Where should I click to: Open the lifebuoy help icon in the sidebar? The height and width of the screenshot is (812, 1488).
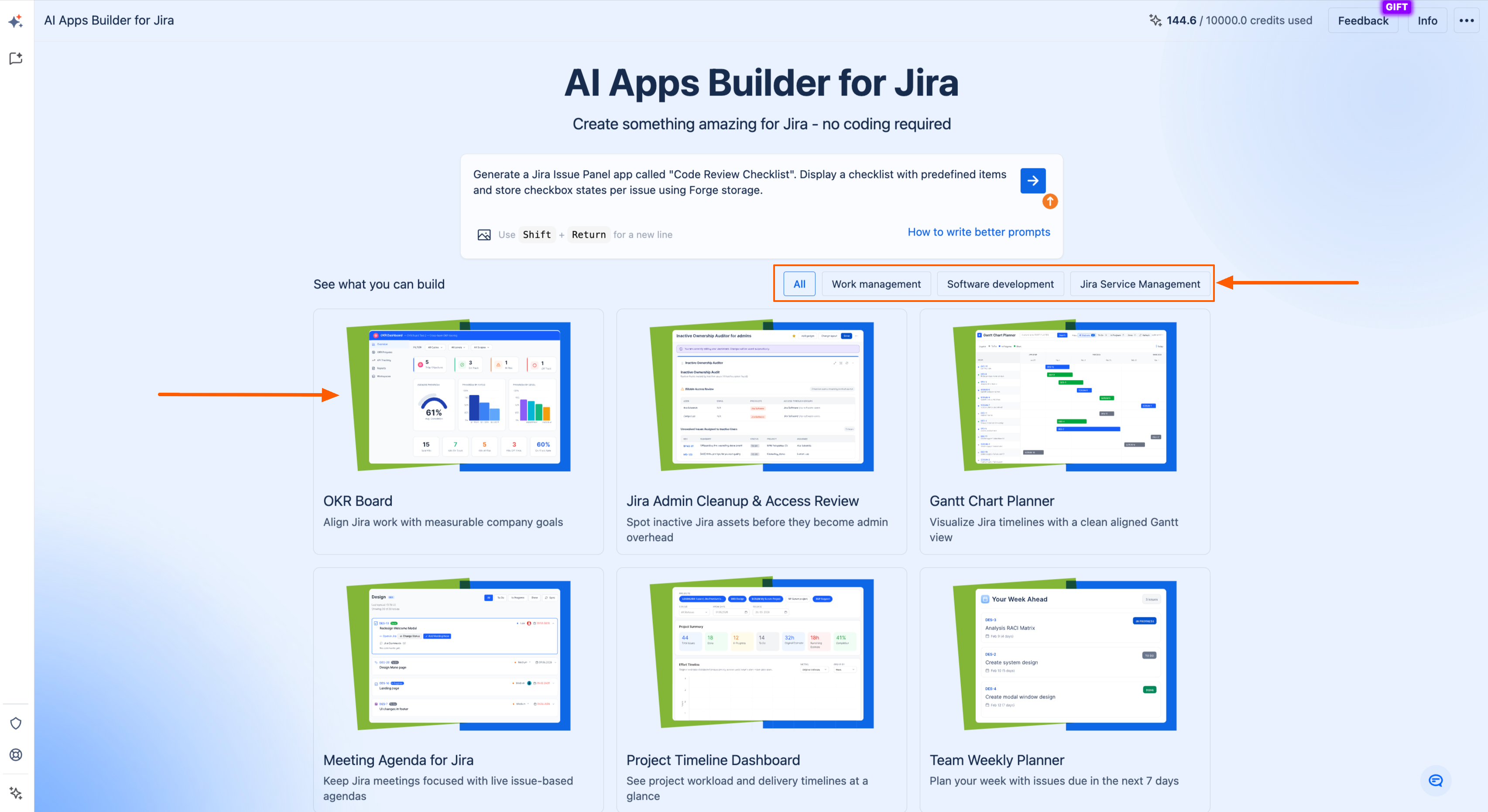(16, 754)
